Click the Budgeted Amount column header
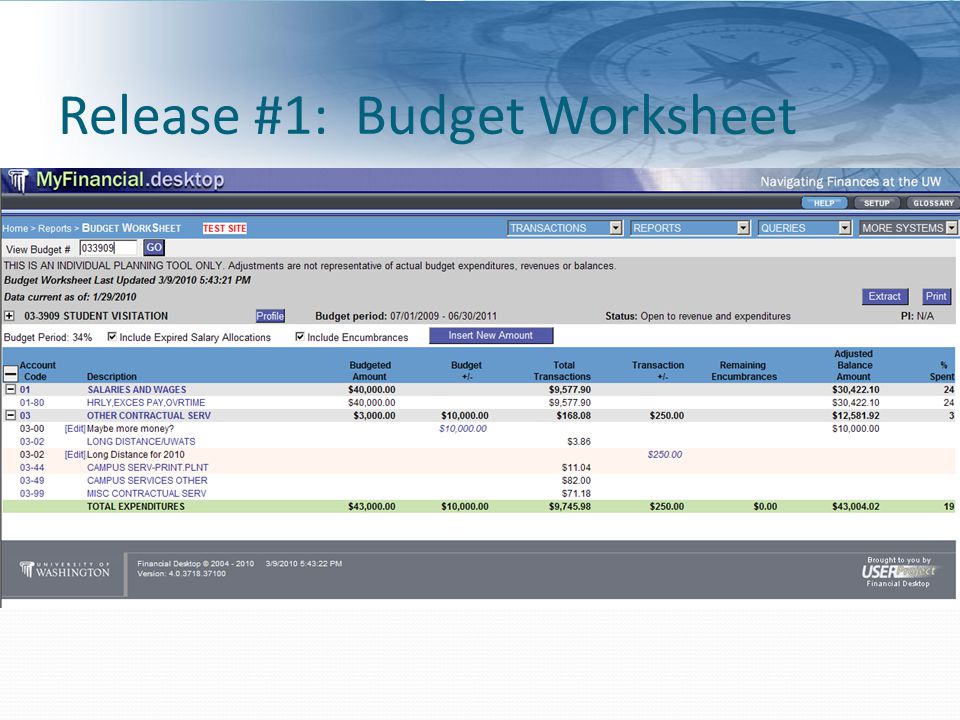The image size is (960, 720). click(x=370, y=370)
